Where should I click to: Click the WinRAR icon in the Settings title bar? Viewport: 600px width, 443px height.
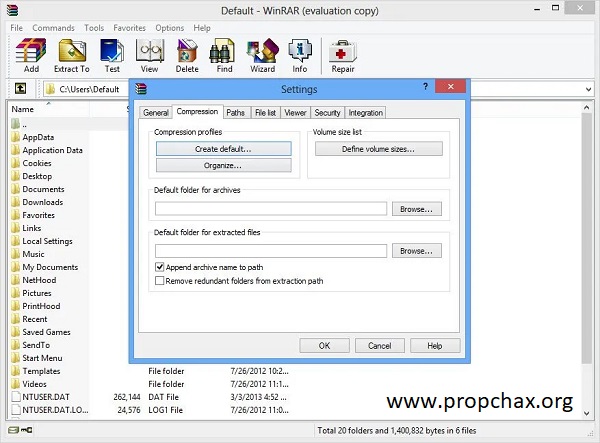pyautogui.click(x=141, y=89)
